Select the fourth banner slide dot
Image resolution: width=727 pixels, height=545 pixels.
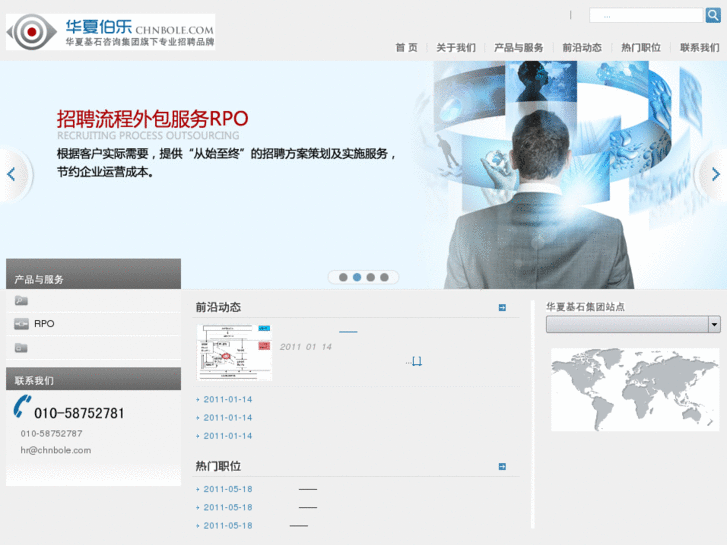coord(384,277)
